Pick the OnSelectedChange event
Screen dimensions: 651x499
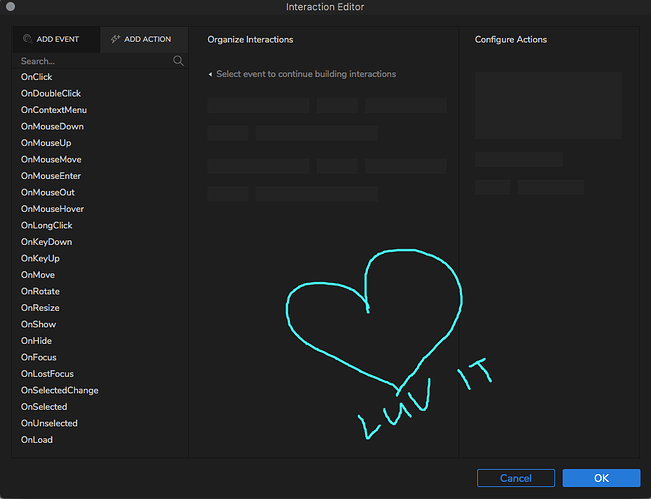point(59,391)
